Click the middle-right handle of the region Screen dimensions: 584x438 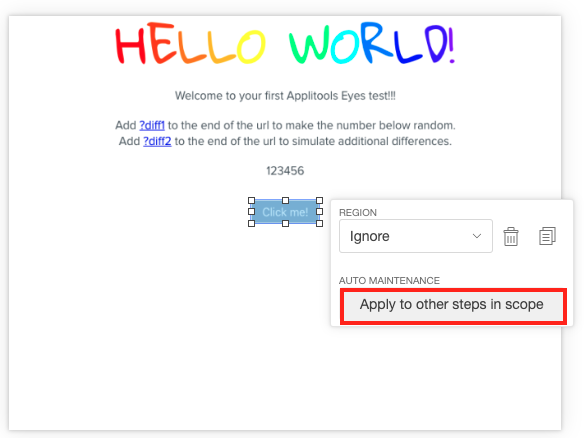point(320,212)
